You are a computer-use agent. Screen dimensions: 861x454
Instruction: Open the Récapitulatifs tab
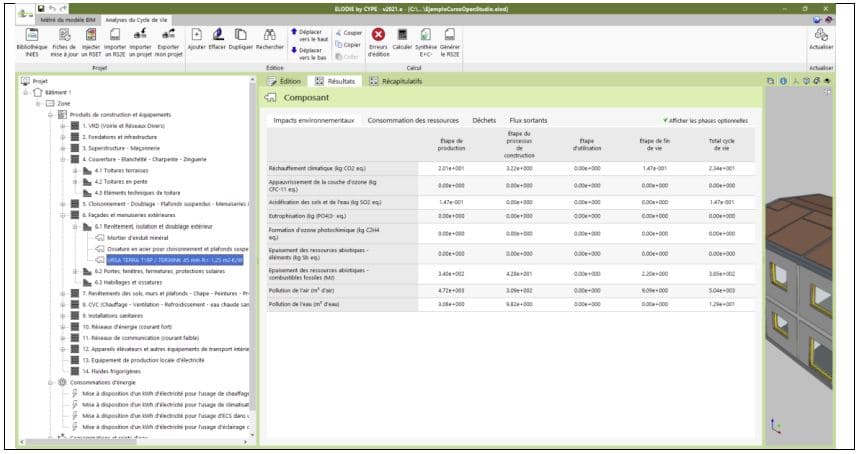click(x=395, y=81)
